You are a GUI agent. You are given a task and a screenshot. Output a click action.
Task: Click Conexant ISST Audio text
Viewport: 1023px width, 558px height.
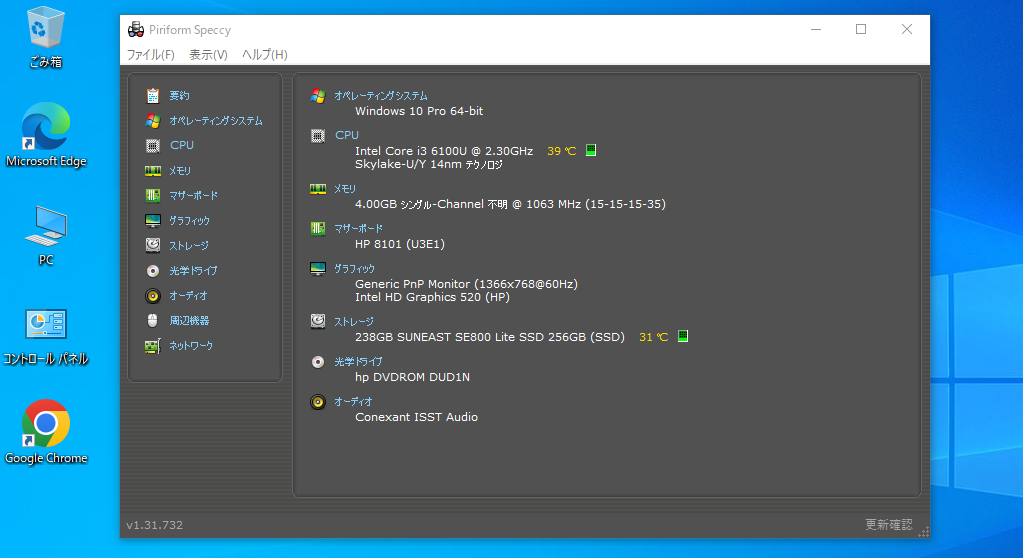(416, 417)
